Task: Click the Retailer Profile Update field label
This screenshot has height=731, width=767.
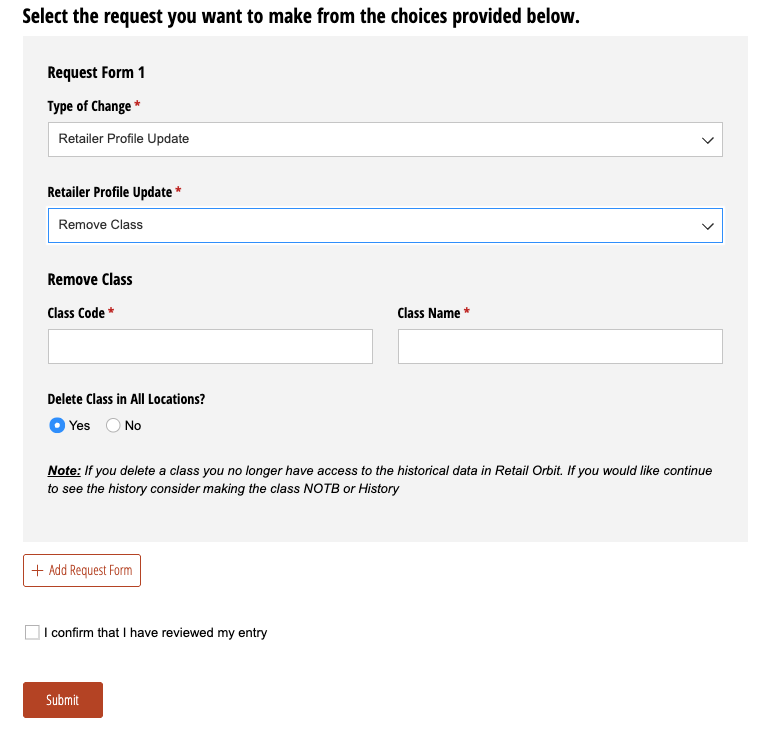Action: (110, 192)
